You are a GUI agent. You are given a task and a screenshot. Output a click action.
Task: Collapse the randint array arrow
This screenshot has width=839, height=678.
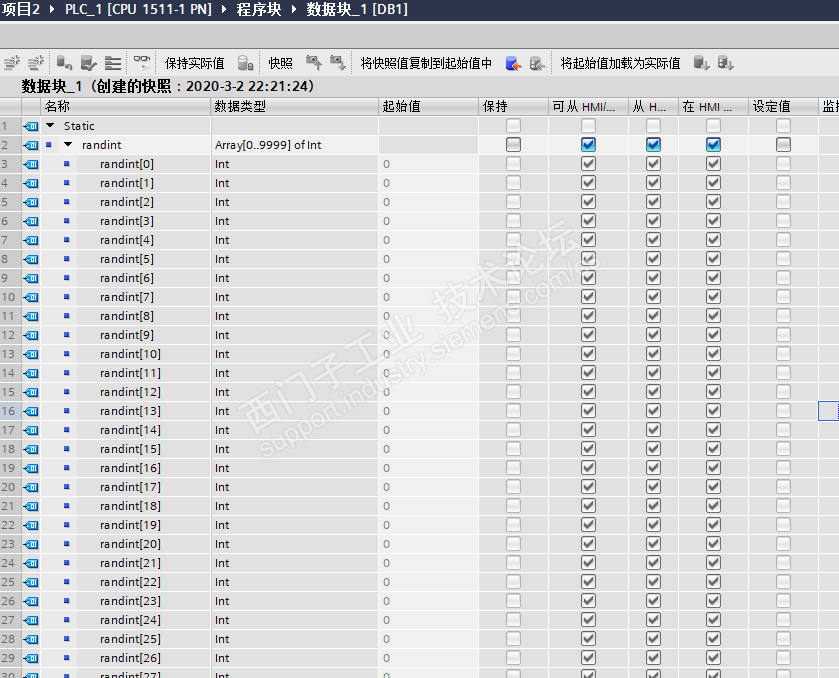tap(68, 144)
